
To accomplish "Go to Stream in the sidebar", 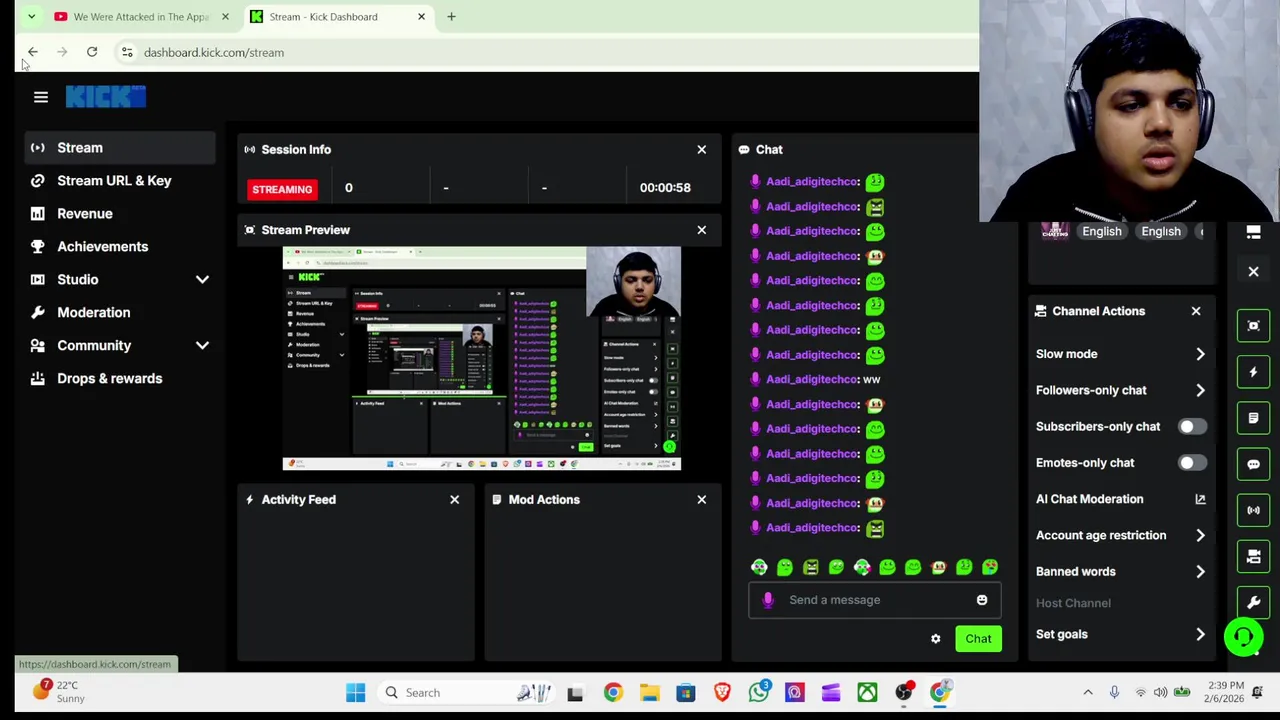I will (120, 148).
